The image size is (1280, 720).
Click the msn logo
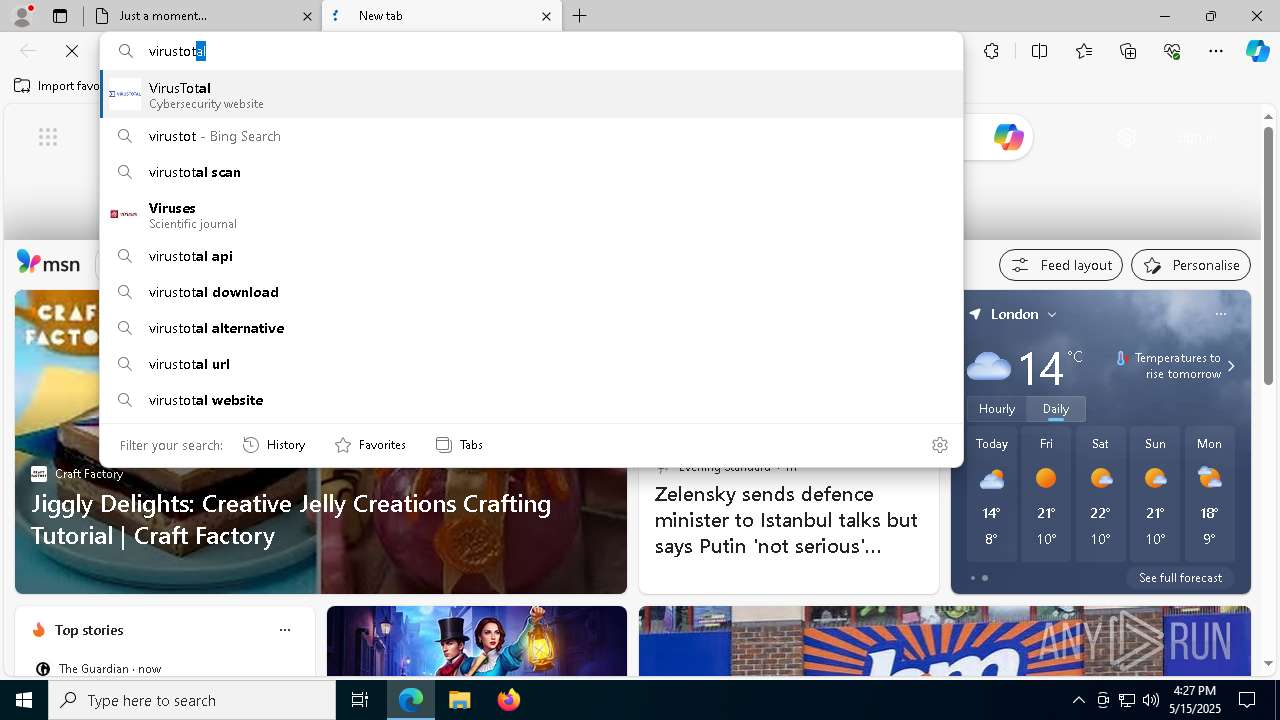[x=48, y=263]
